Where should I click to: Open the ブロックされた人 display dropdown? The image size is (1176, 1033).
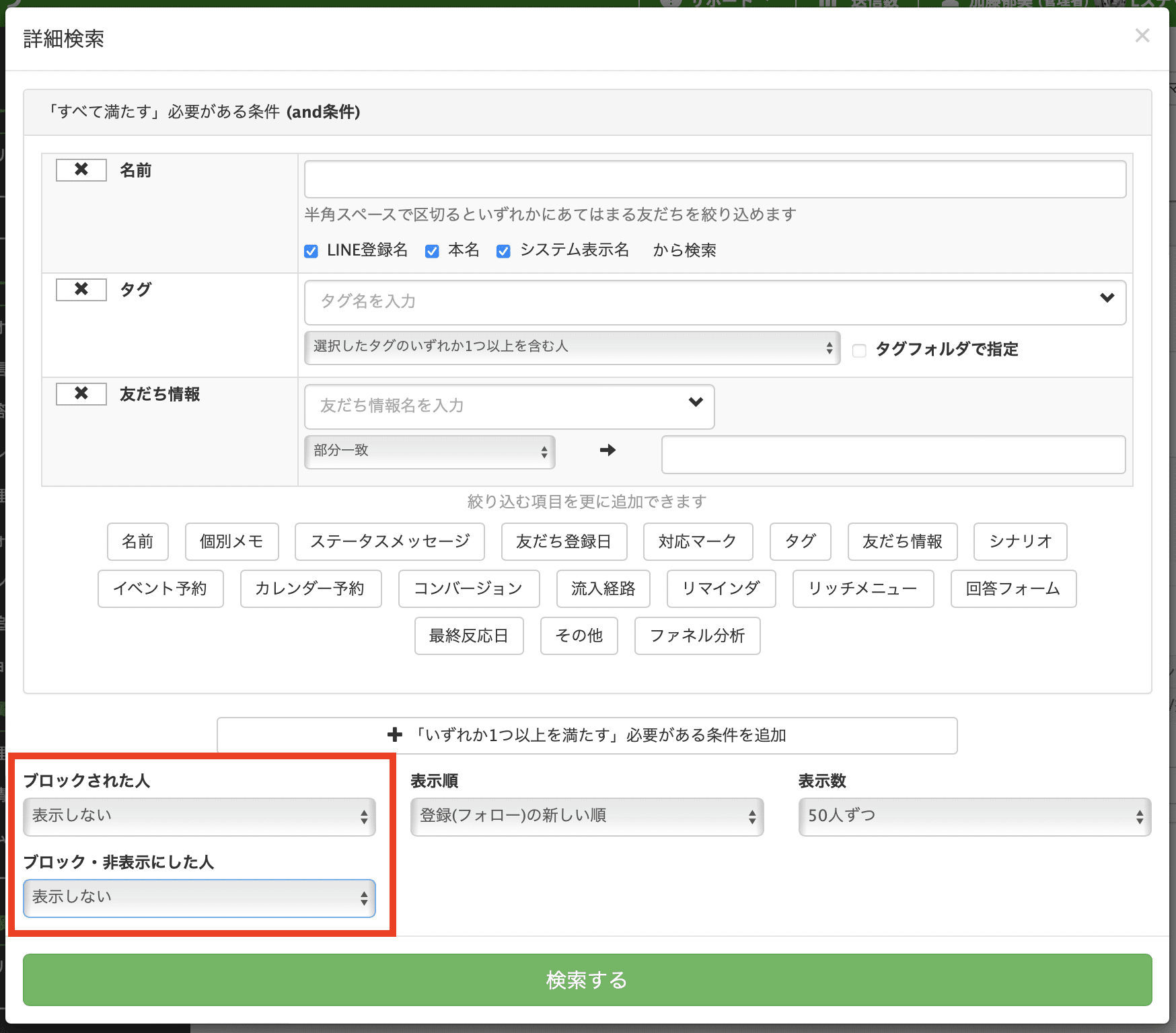200,816
